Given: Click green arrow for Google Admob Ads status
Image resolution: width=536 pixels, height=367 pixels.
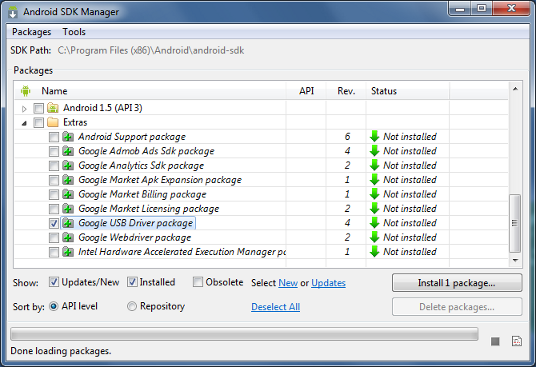Looking at the screenshot, I should [375, 151].
